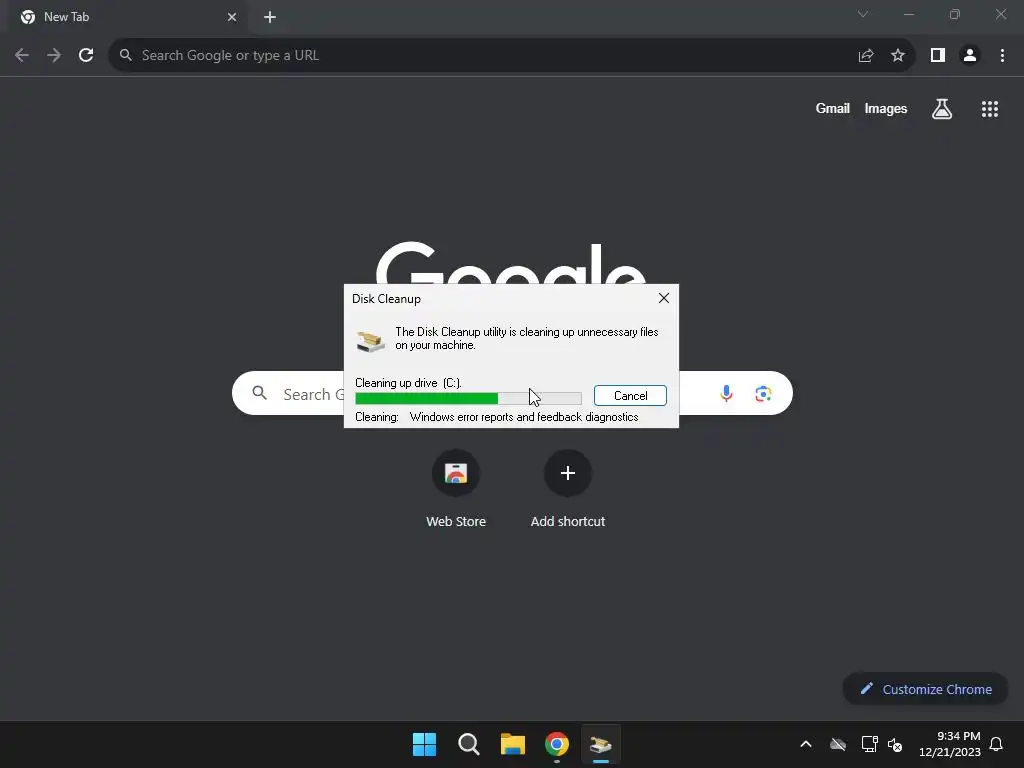Image resolution: width=1024 pixels, height=768 pixels.
Task: Click 'Cleaning up drive (C:).' text
Action: pos(408,383)
